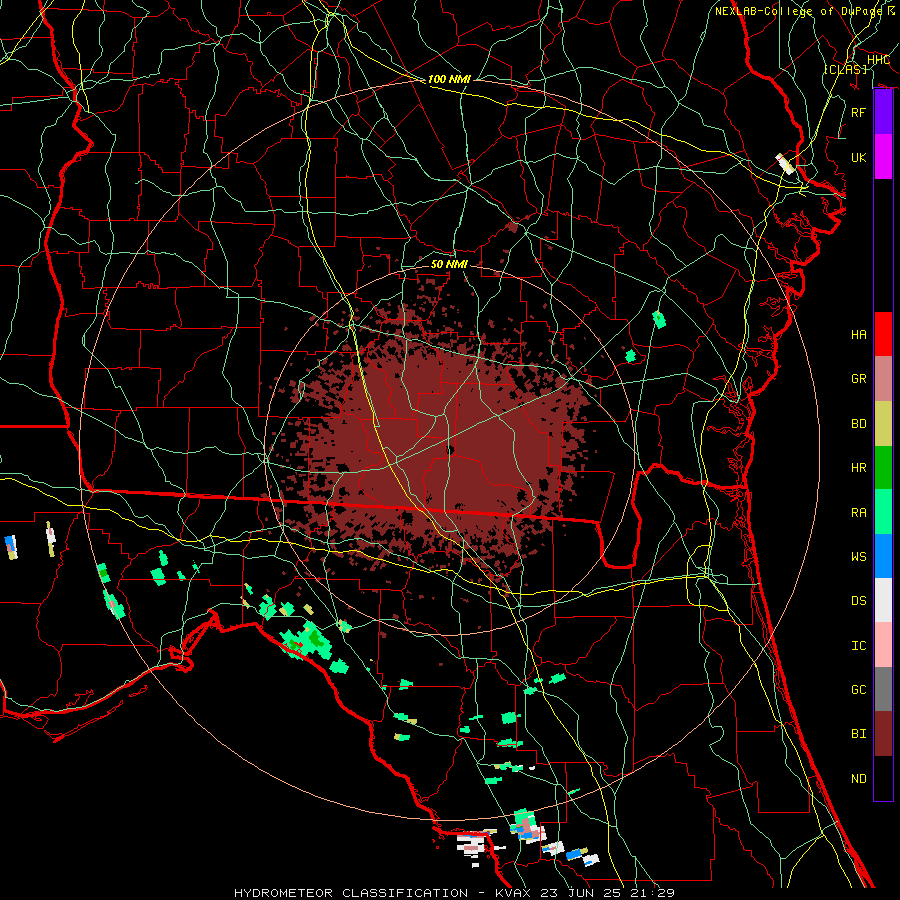Click the purple RF legend color swatch
Image resolution: width=900 pixels, height=900 pixels.
click(883, 112)
